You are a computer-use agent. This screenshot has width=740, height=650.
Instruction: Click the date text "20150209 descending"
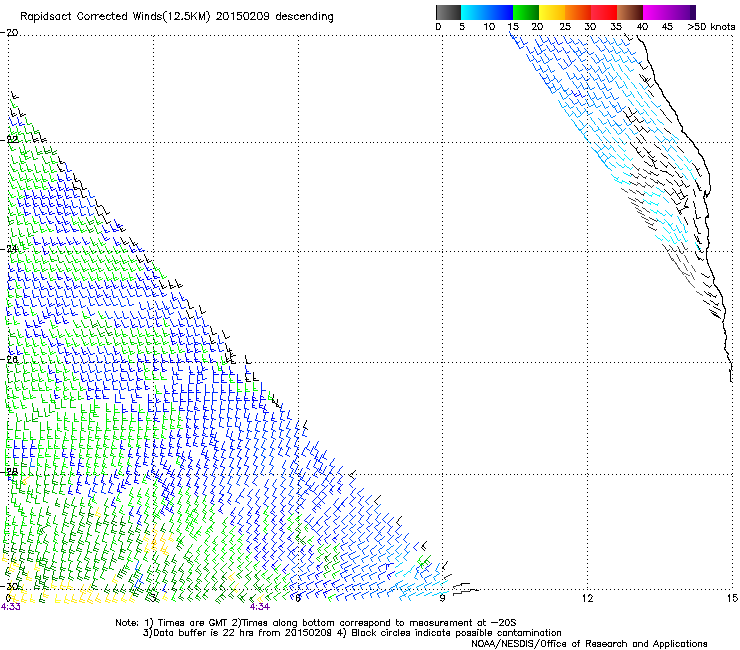click(x=275, y=17)
